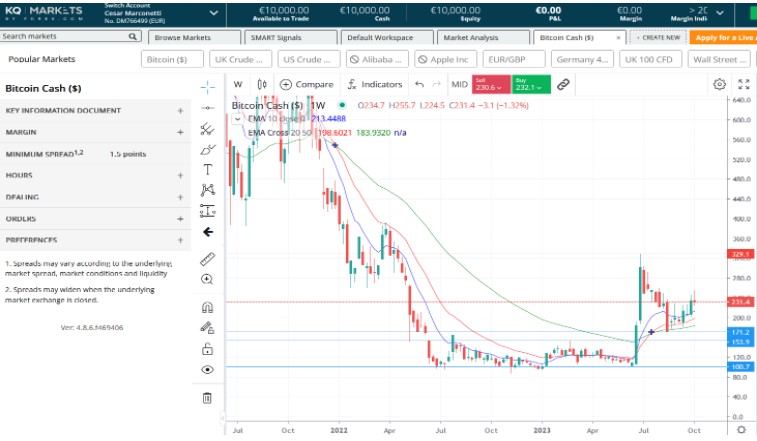The image size is (757, 441).
Task: Expand the Orders section
Action: point(180,219)
